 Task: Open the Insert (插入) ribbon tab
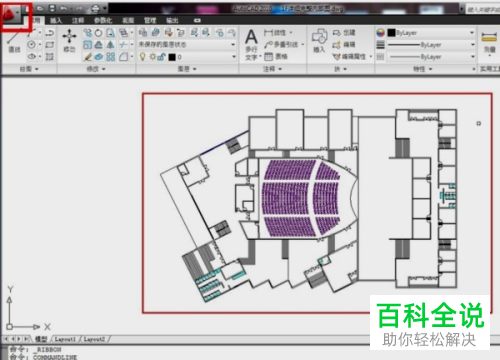point(56,20)
